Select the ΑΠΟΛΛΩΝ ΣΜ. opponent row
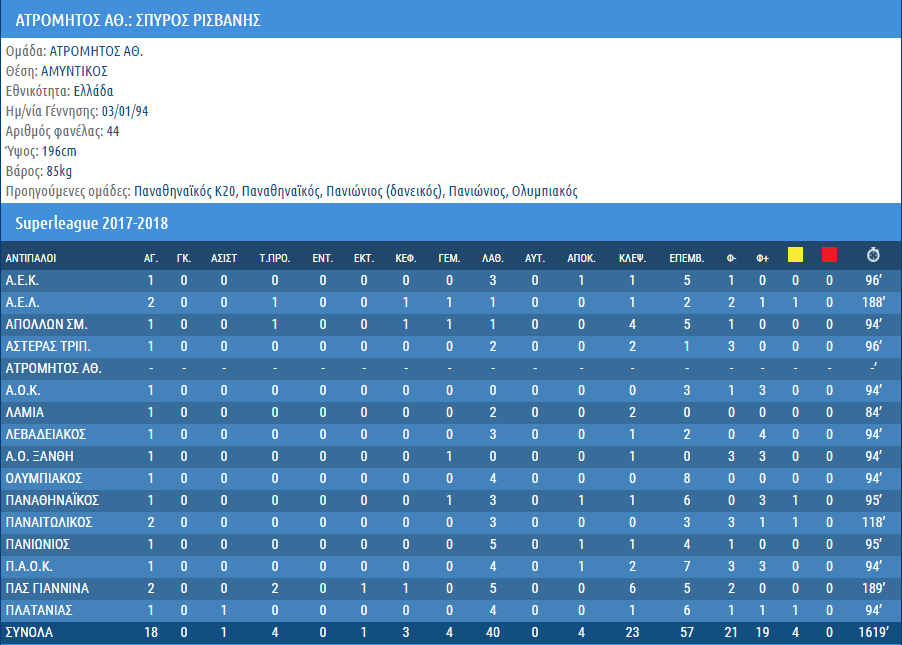Viewport: 902px width, 645px height. [451, 324]
